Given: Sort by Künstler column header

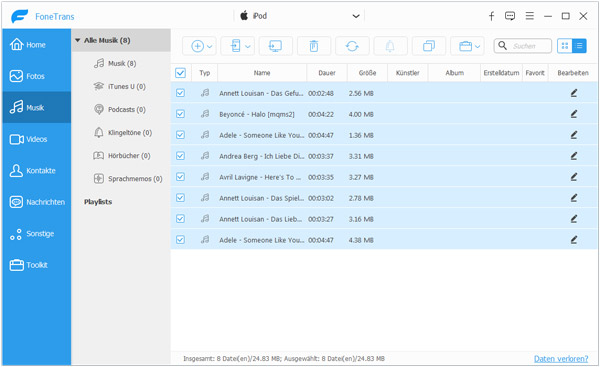Looking at the screenshot, I should coord(408,73).
